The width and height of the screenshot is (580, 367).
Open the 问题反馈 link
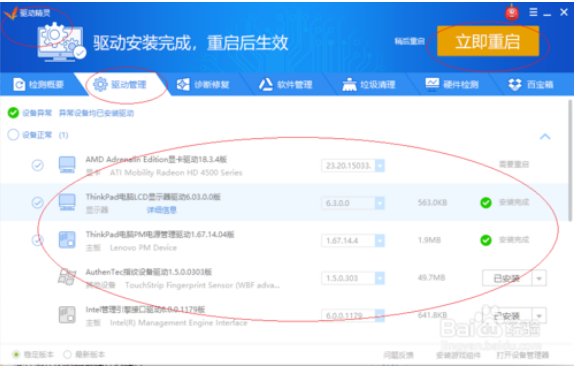(x=398, y=355)
